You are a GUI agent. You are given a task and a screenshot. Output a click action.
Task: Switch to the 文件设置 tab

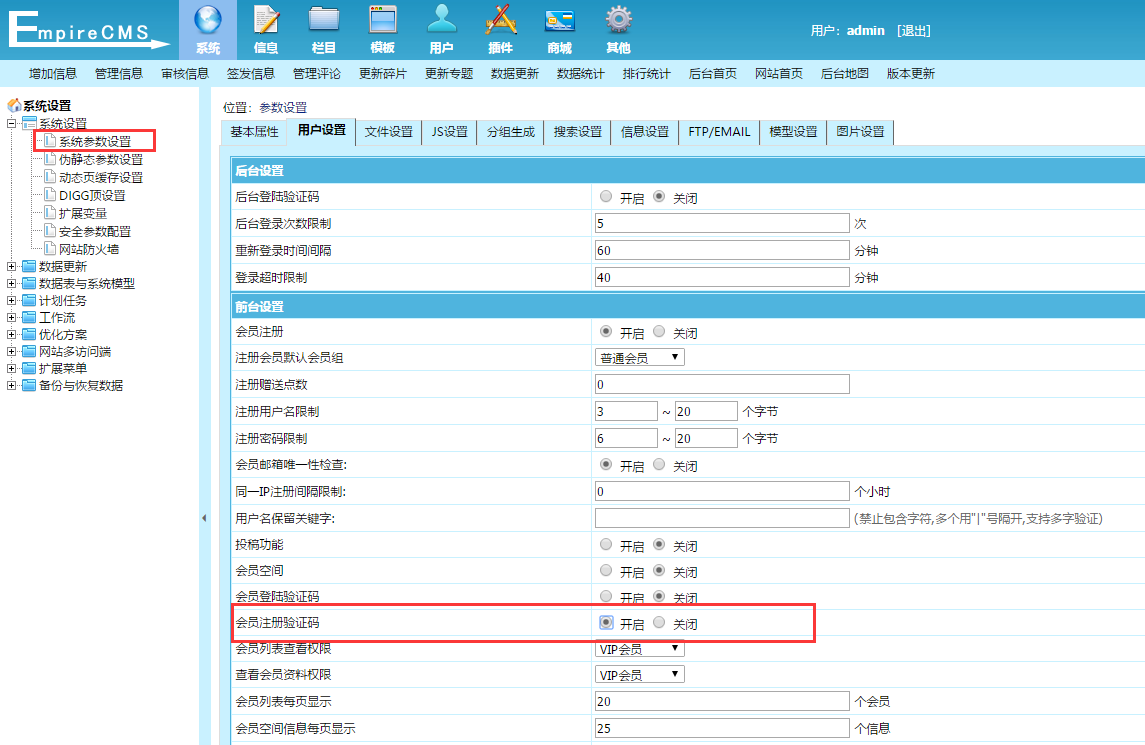[388, 132]
